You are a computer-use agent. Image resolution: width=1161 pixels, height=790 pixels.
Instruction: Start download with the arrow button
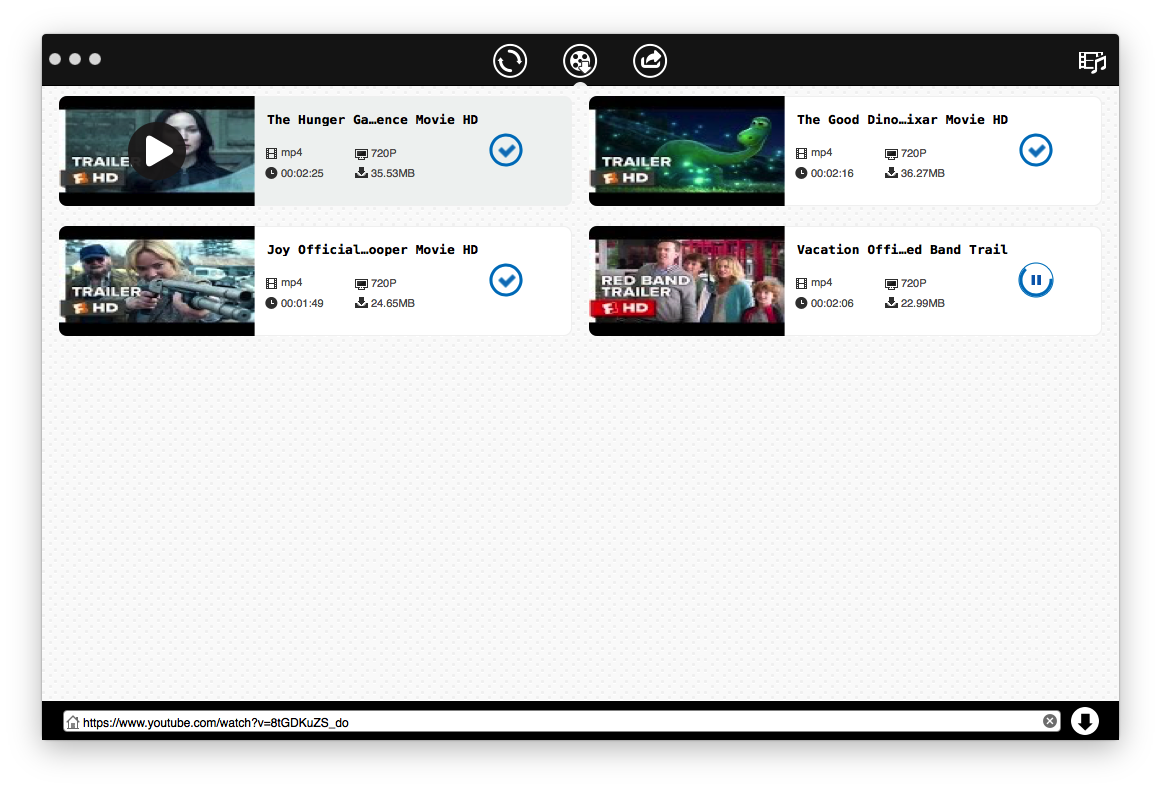[1085, 721]
